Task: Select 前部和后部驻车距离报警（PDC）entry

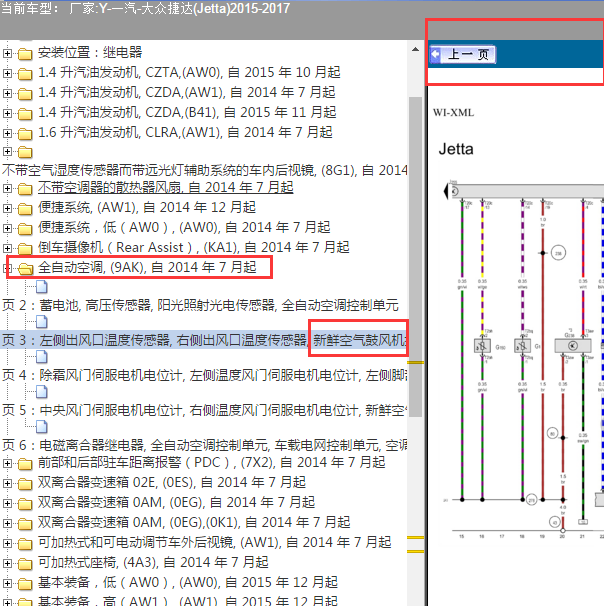Action: pyautogui.click(x=211, y=462)
